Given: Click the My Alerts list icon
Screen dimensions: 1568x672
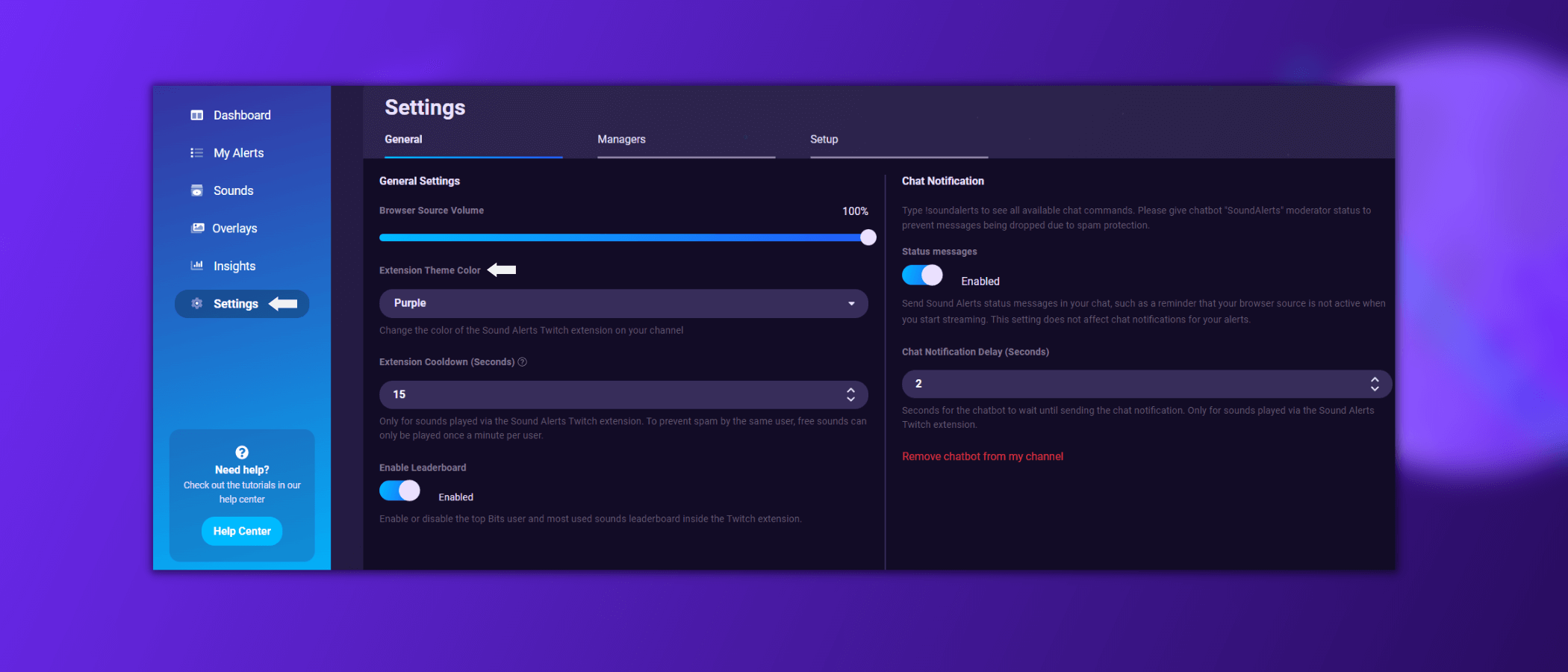Looking at the screenshot, I should 197,152.
